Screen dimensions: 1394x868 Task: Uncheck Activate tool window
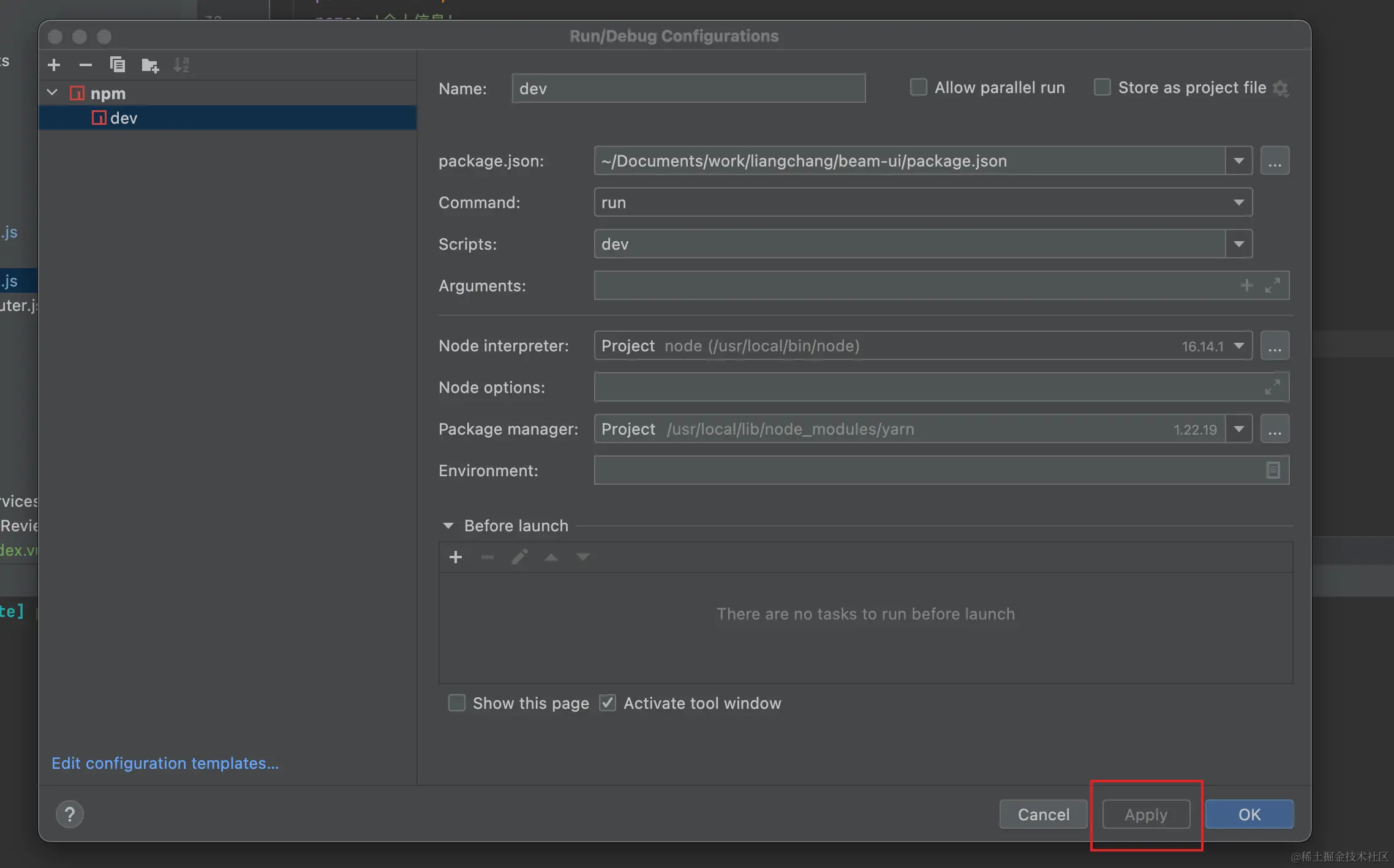point(608,703)
